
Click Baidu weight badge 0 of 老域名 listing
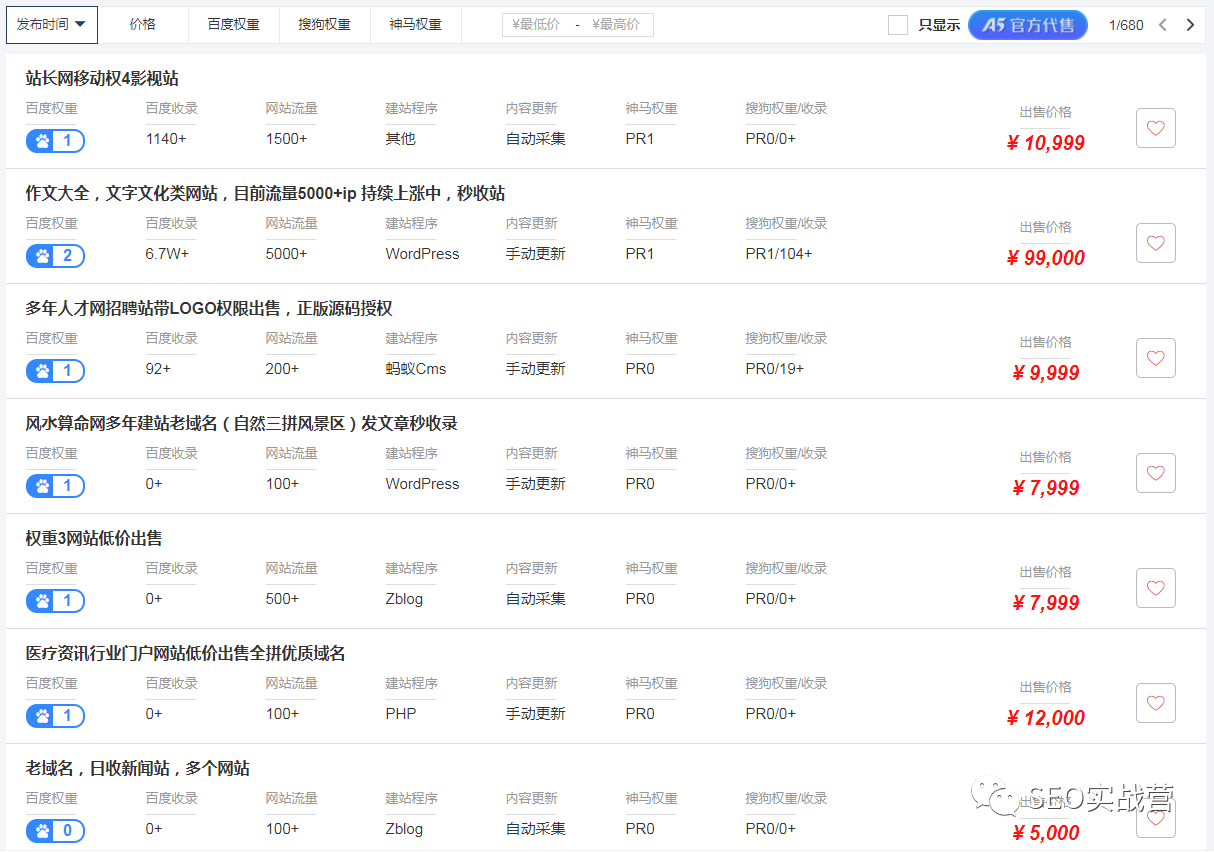click(x=55, y=831)
